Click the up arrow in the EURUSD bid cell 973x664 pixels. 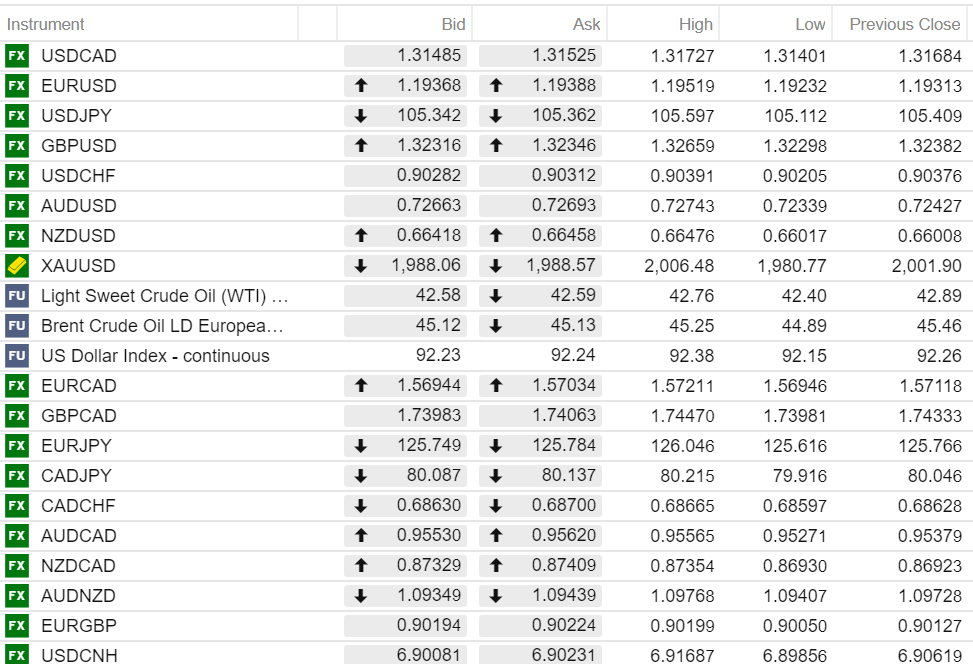coord(361,86)
